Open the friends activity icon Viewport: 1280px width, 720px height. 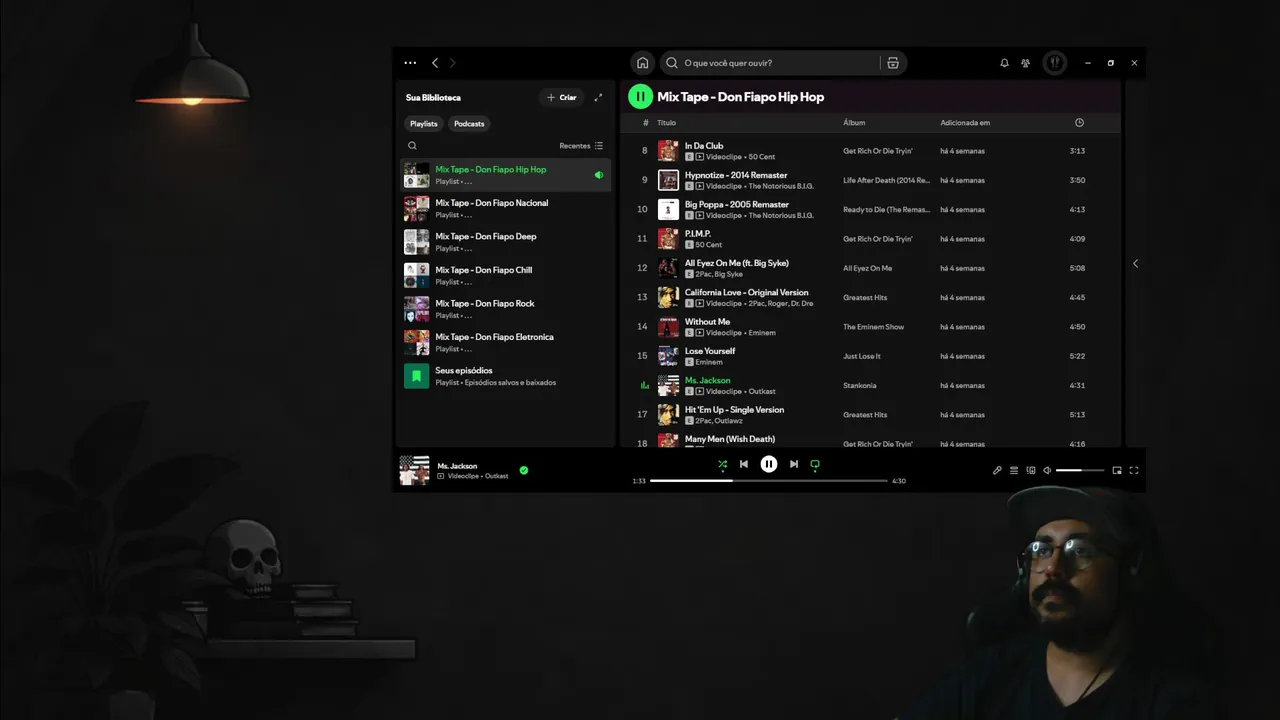pos(1025,63)
